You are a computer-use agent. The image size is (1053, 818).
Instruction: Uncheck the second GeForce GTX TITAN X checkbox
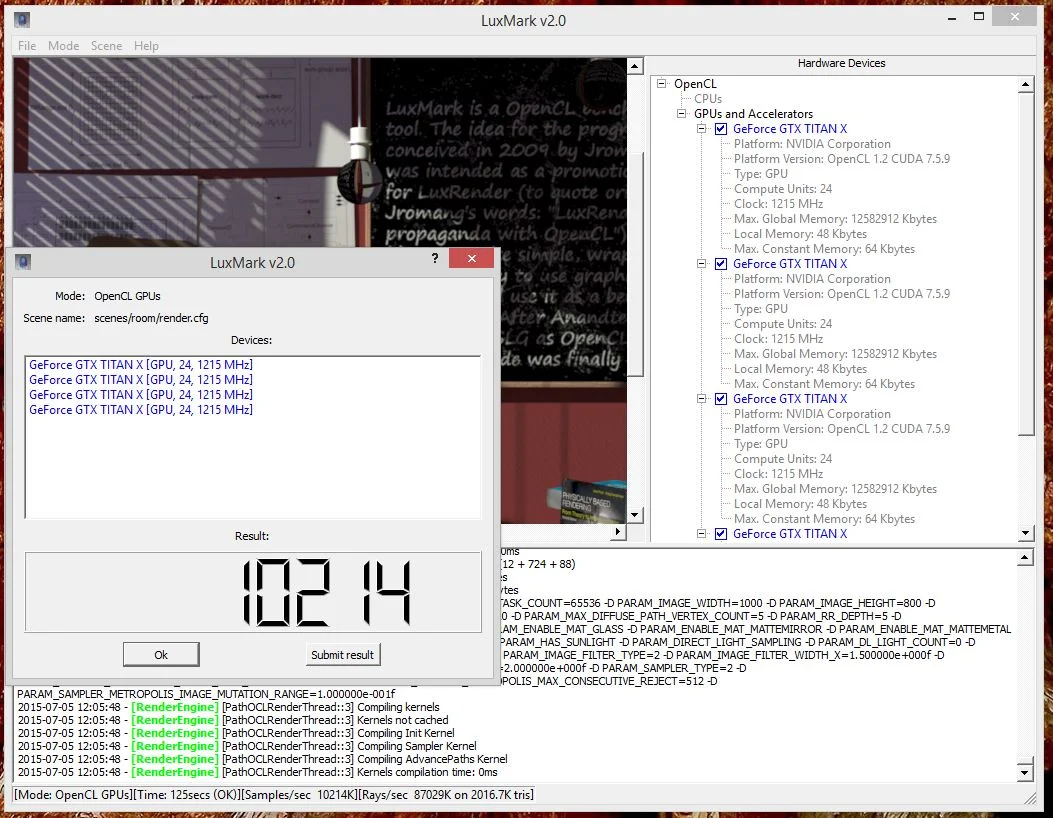coord(721,264)
